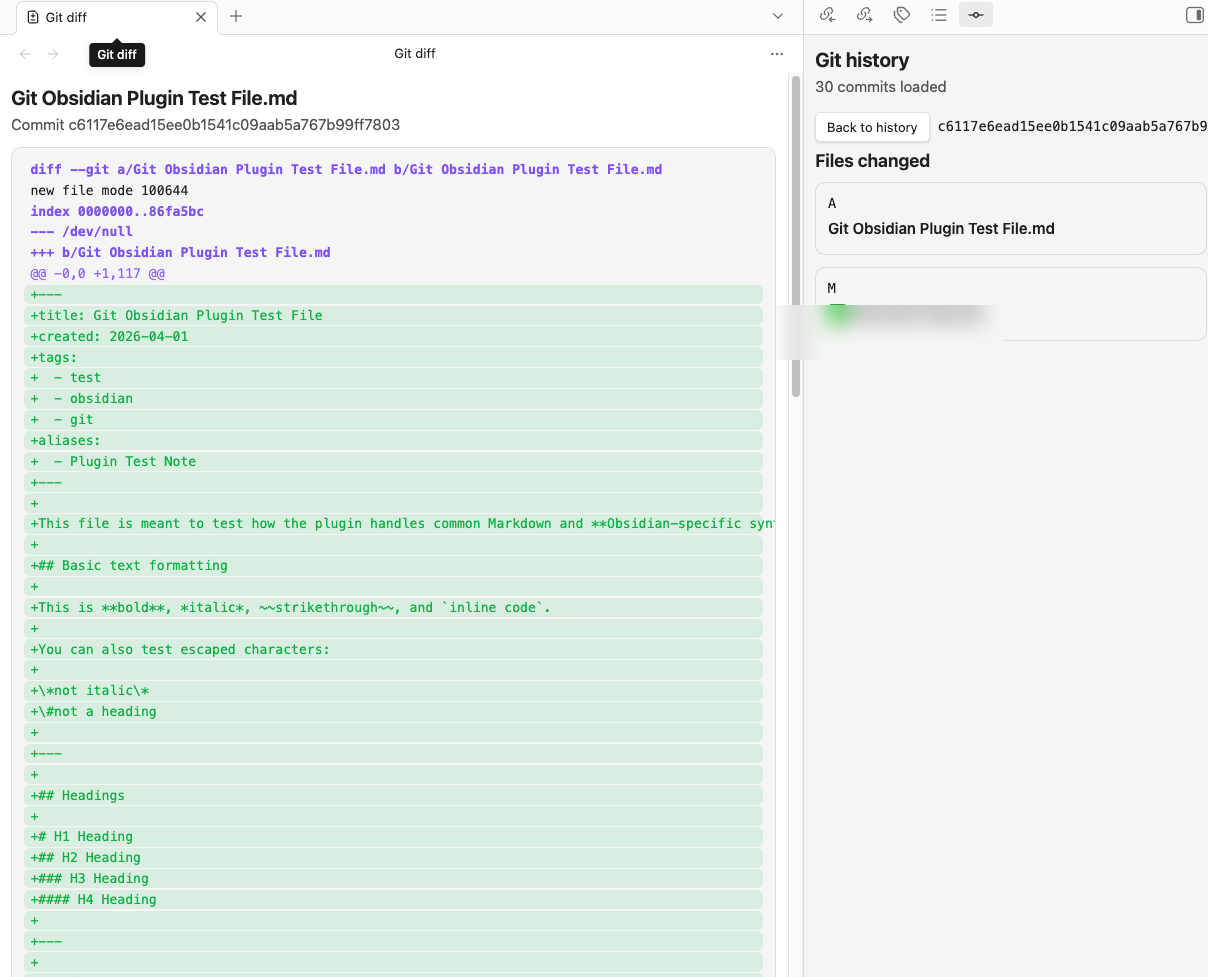This screenshot has height=977, width=1208.
Task: Navigate back with left arrow
Action: pyautogui.click(x=26, y=54)
